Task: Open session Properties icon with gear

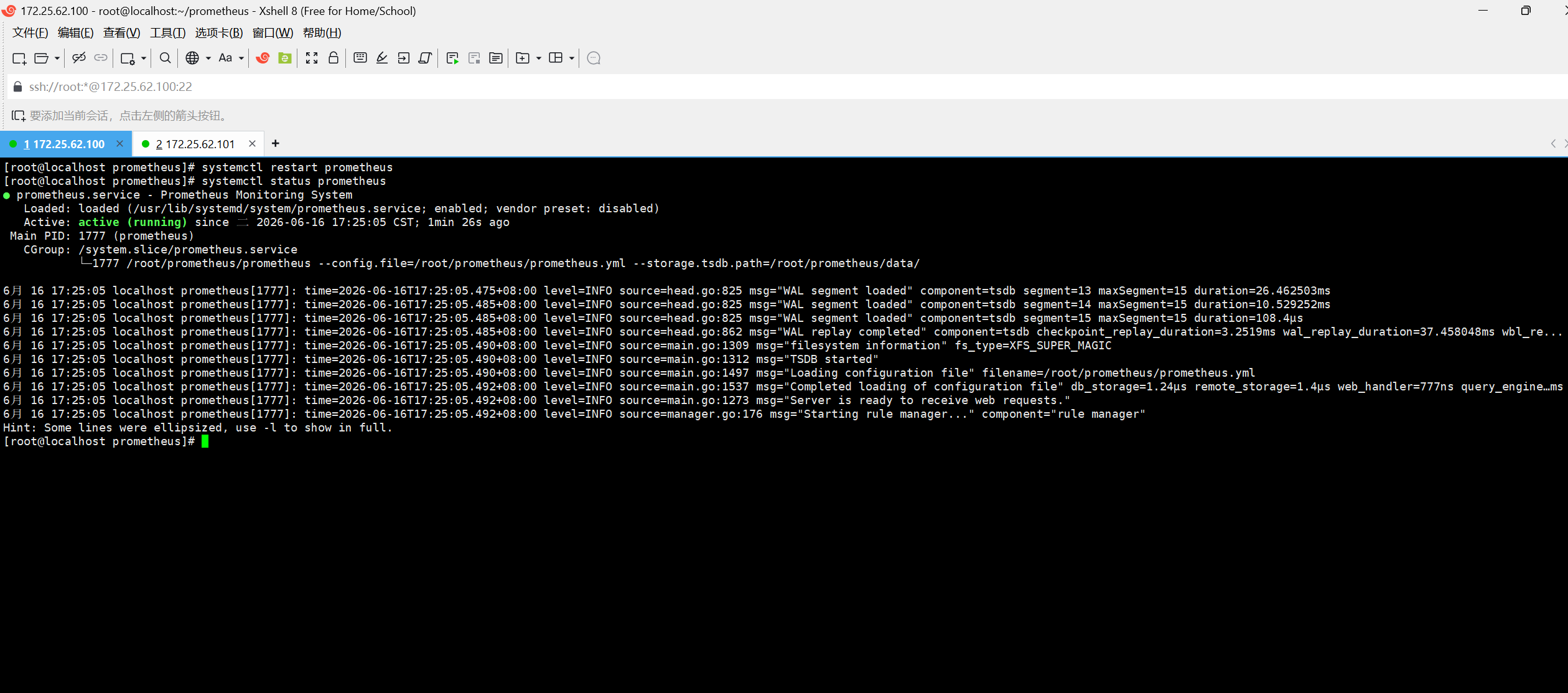Action: (128, 59)
